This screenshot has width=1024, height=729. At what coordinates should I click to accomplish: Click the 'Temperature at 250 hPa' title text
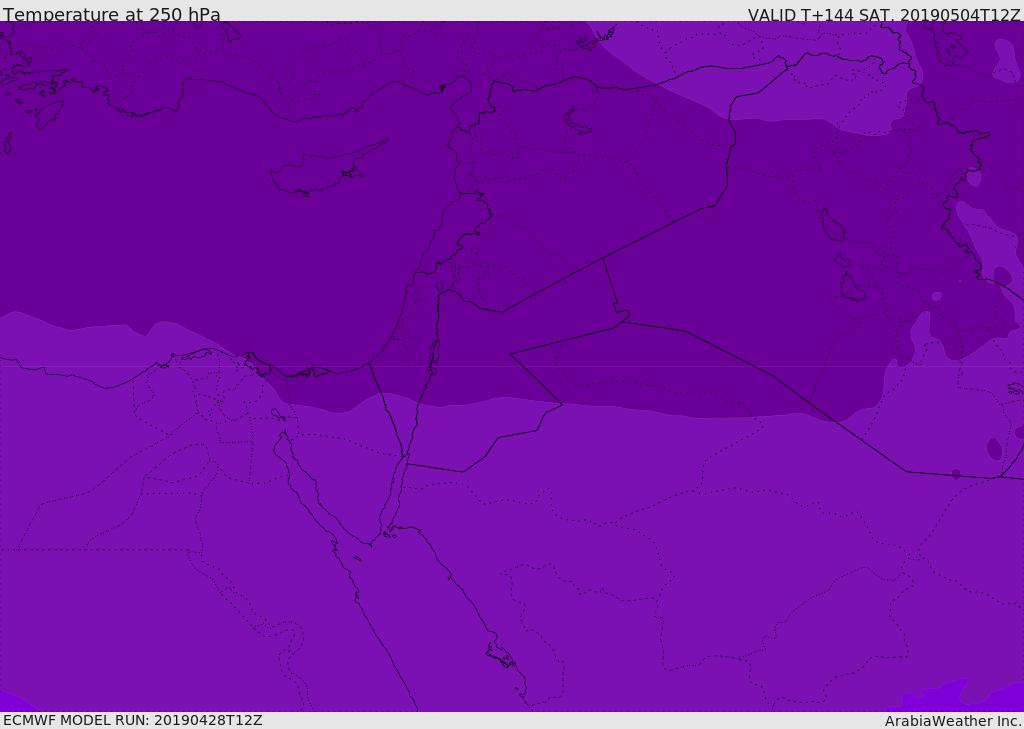click(112, 14)
